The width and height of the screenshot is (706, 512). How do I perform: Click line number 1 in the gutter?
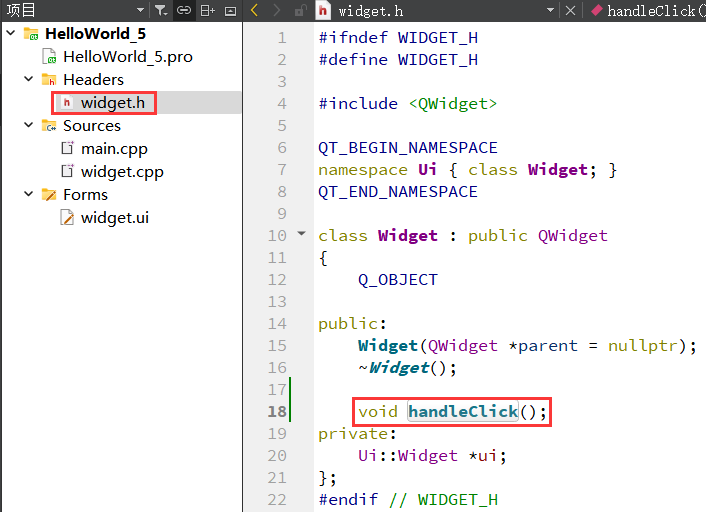pos(282,38)
